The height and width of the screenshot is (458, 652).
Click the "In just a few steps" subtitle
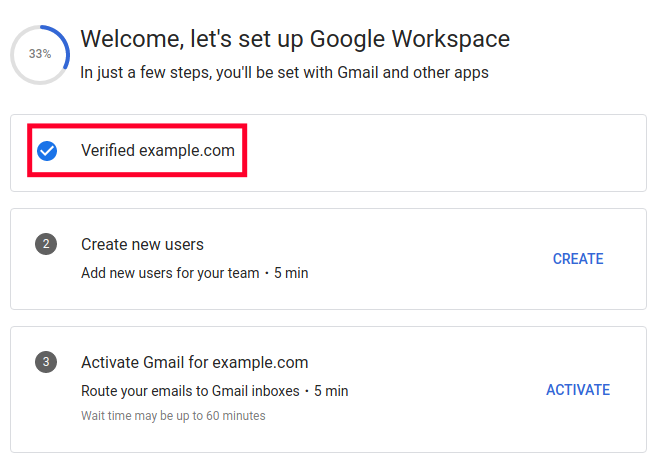(284, 73)
